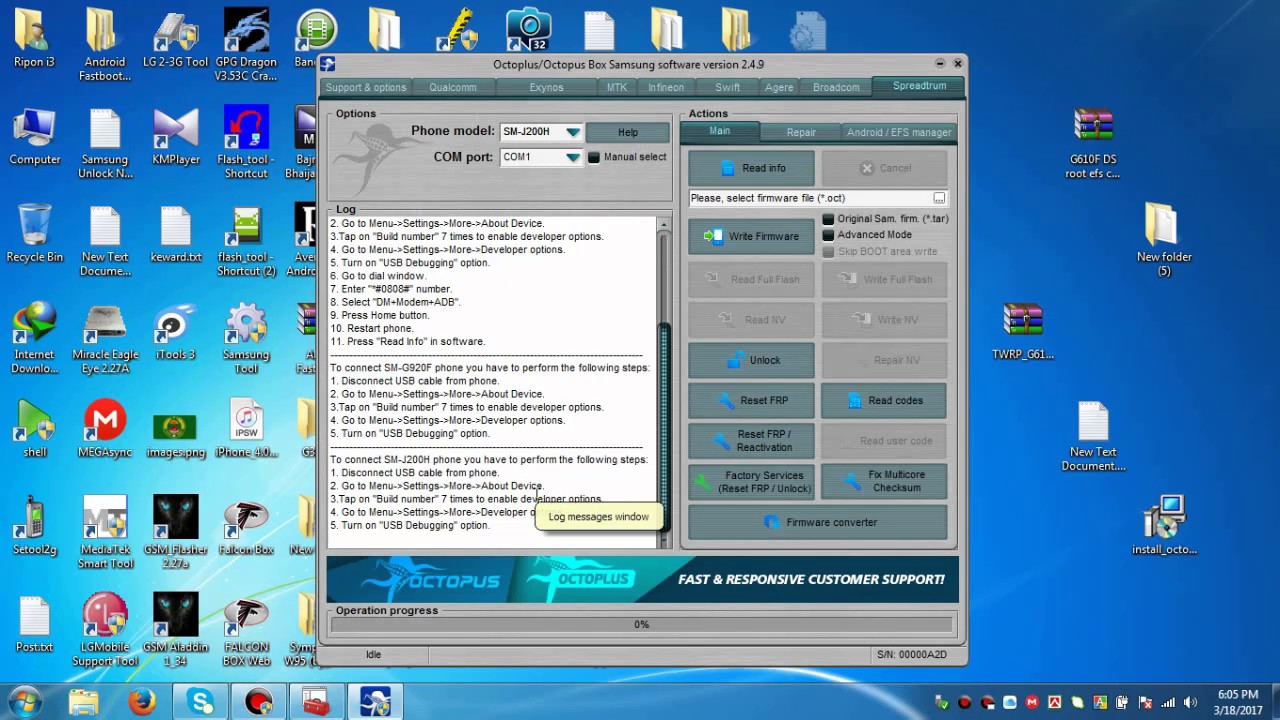Viewport: 1280px width, 720px height.
Task: Open the install_octo desktop icon
Action: click(1164, 526)
